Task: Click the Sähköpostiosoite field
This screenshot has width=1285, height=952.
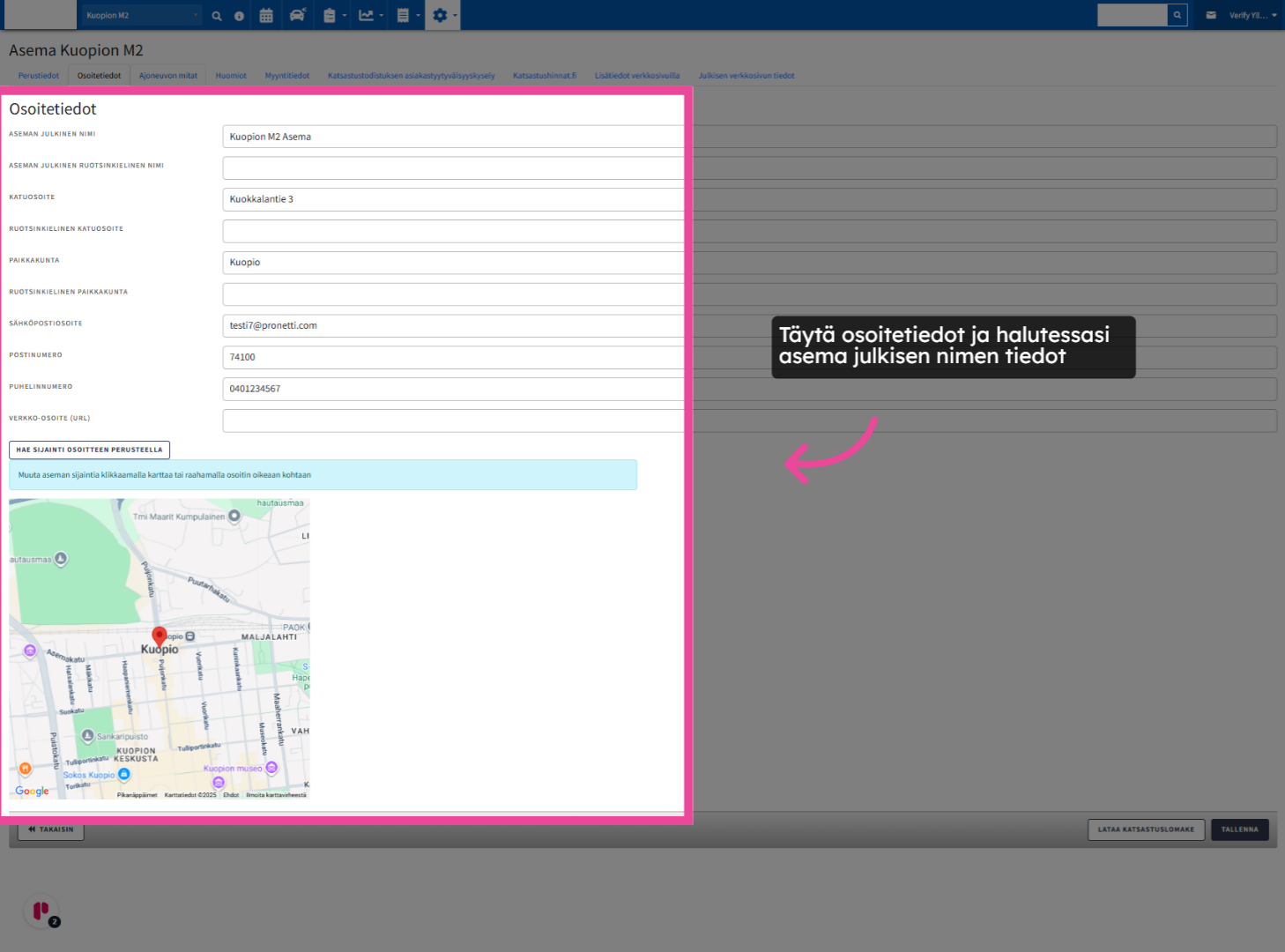Action: point(749,325)
